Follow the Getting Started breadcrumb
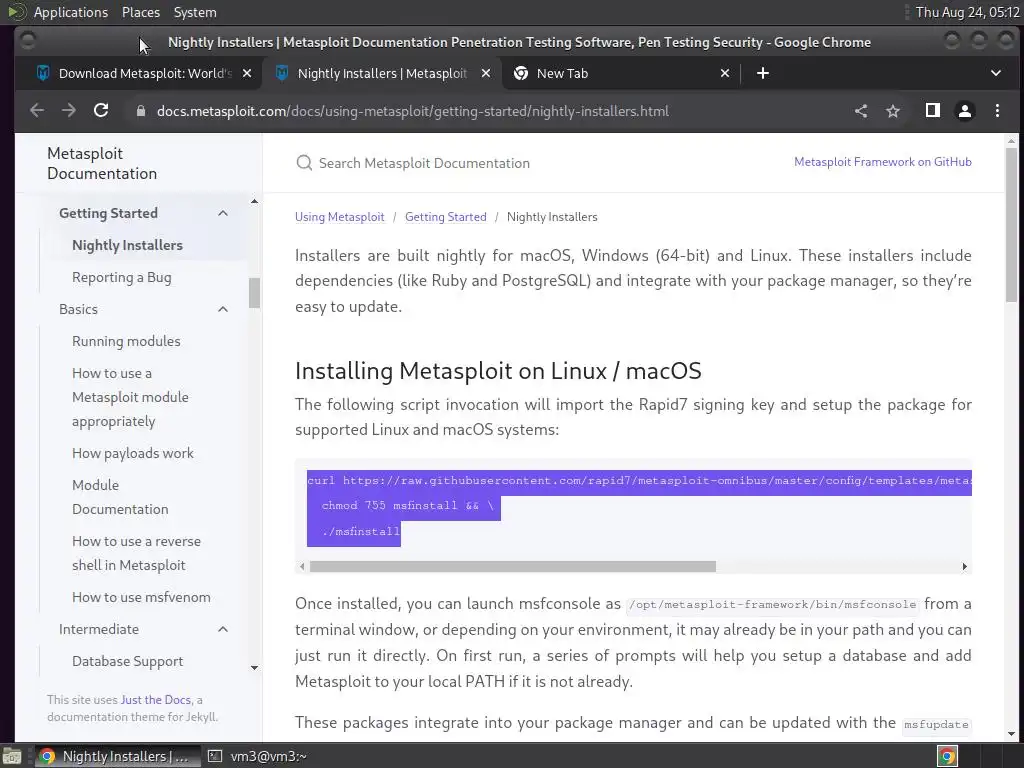Screen dimensions: 1024x768 tap(445, 217)
